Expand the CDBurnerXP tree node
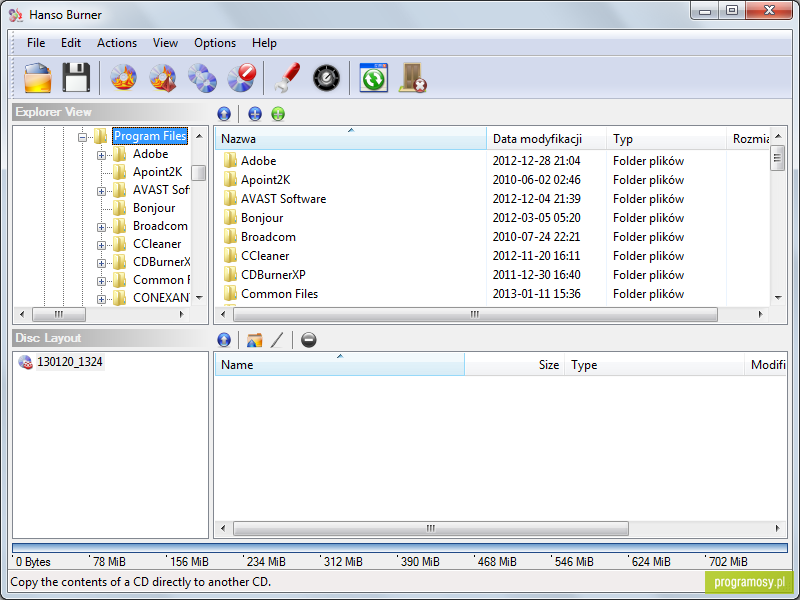 tap(101, 263)
